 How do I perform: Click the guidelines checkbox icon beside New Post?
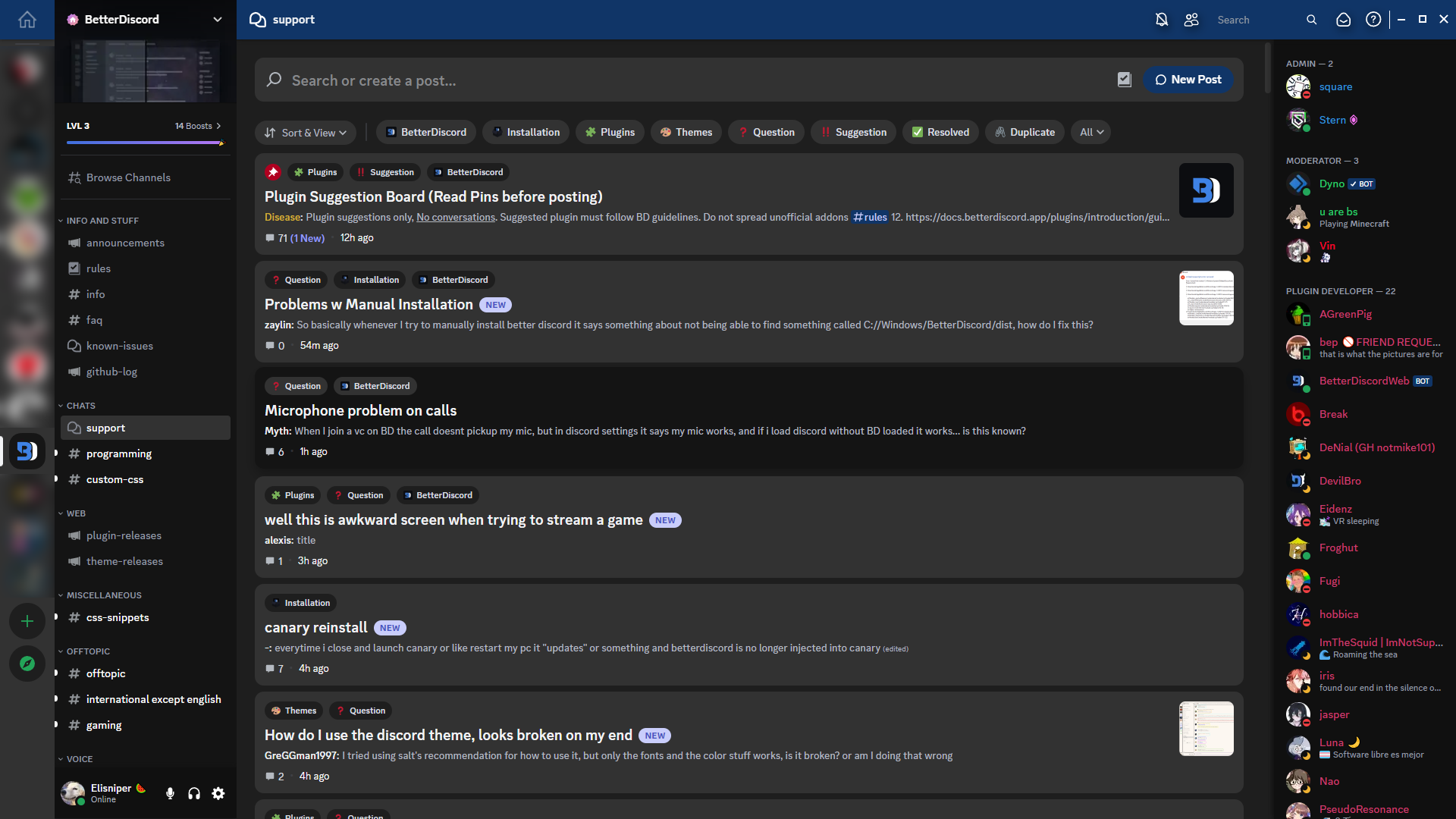(x=1125, y=80)
